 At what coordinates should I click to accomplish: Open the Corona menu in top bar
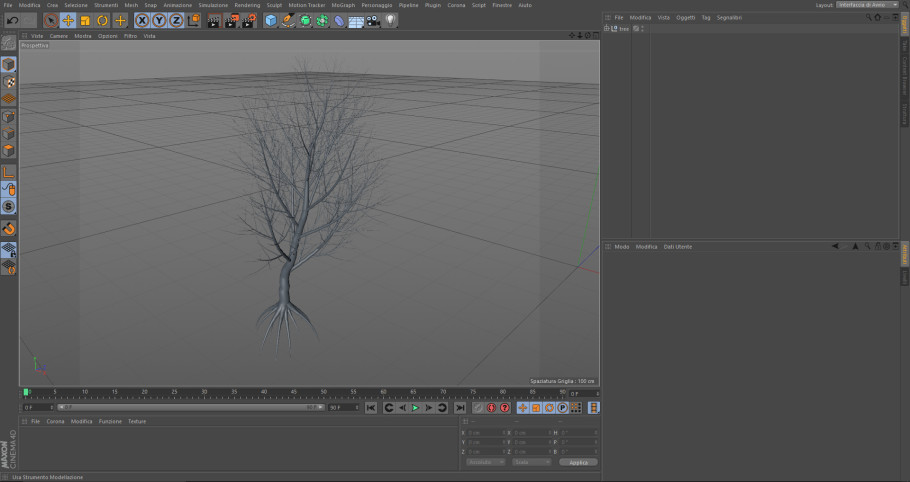[456, 5]
